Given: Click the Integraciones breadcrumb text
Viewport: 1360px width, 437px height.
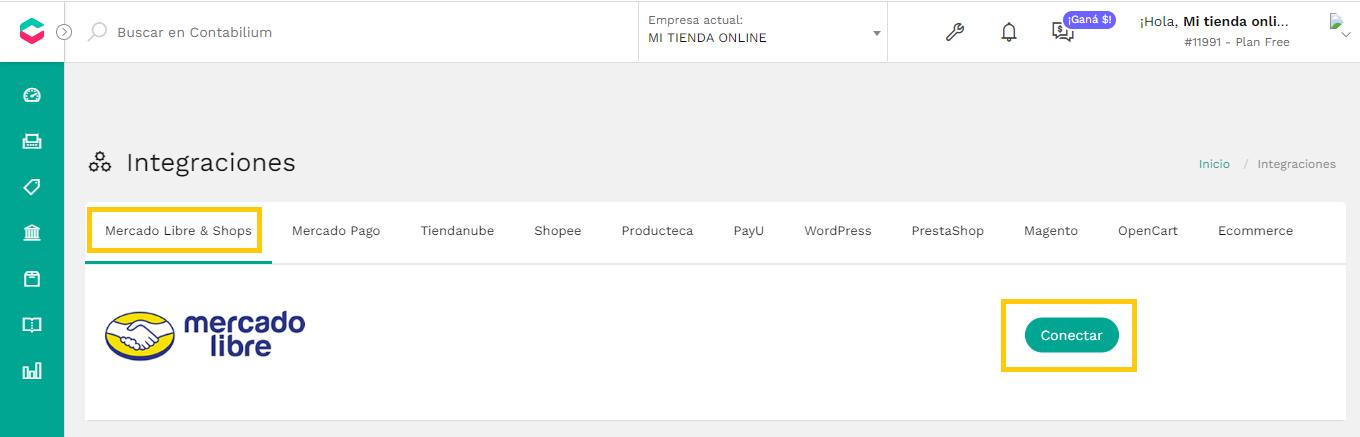Looking at the screenshot, I should click(1296, 164).
